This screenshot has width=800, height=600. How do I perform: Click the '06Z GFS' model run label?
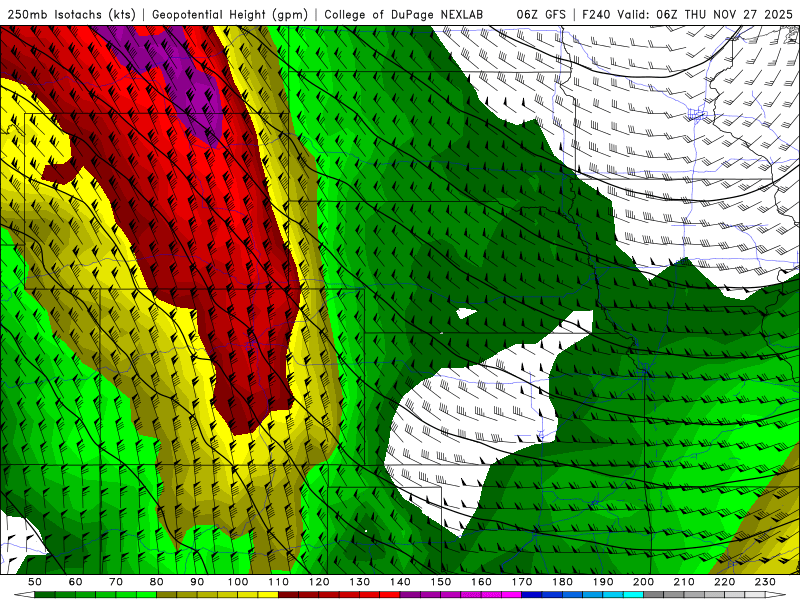pos(541,14)
